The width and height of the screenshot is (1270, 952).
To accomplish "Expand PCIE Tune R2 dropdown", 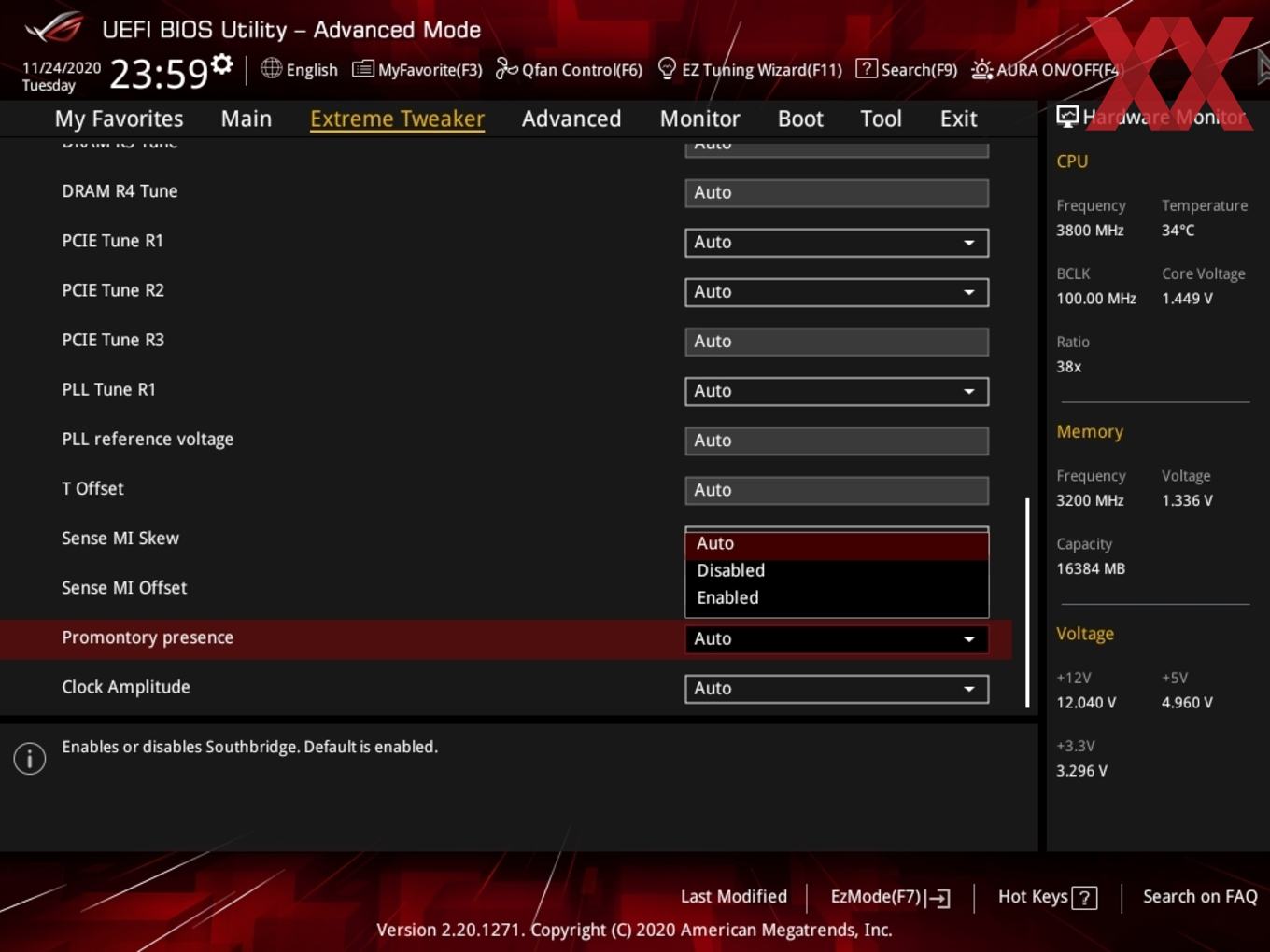I will 837,291.
